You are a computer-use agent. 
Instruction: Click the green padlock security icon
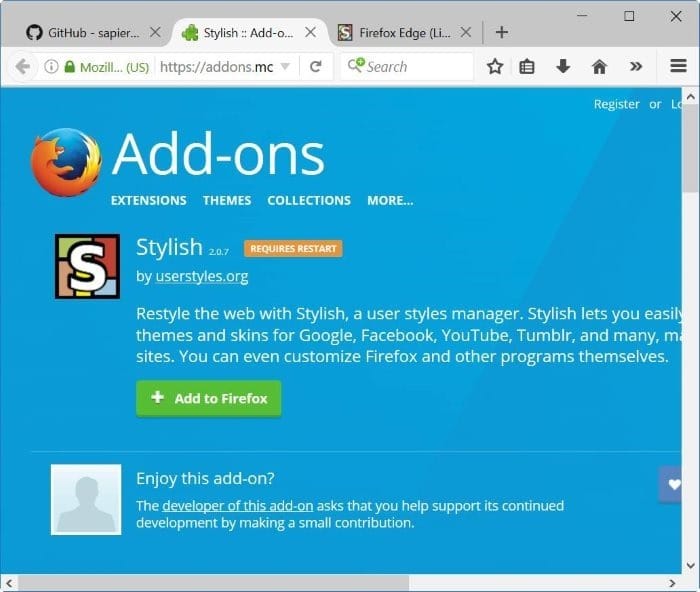69,67
